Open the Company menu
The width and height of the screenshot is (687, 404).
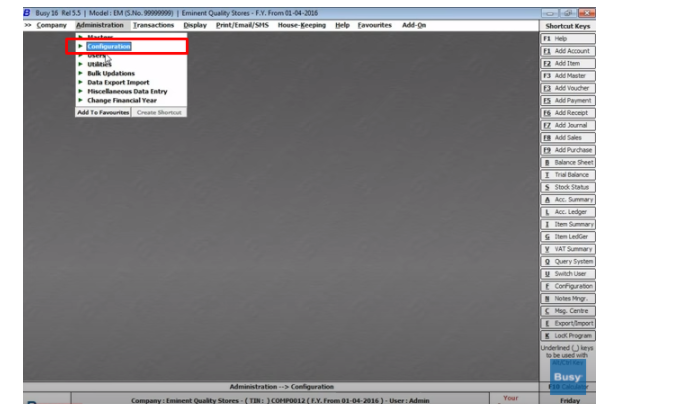click(51, 25)
